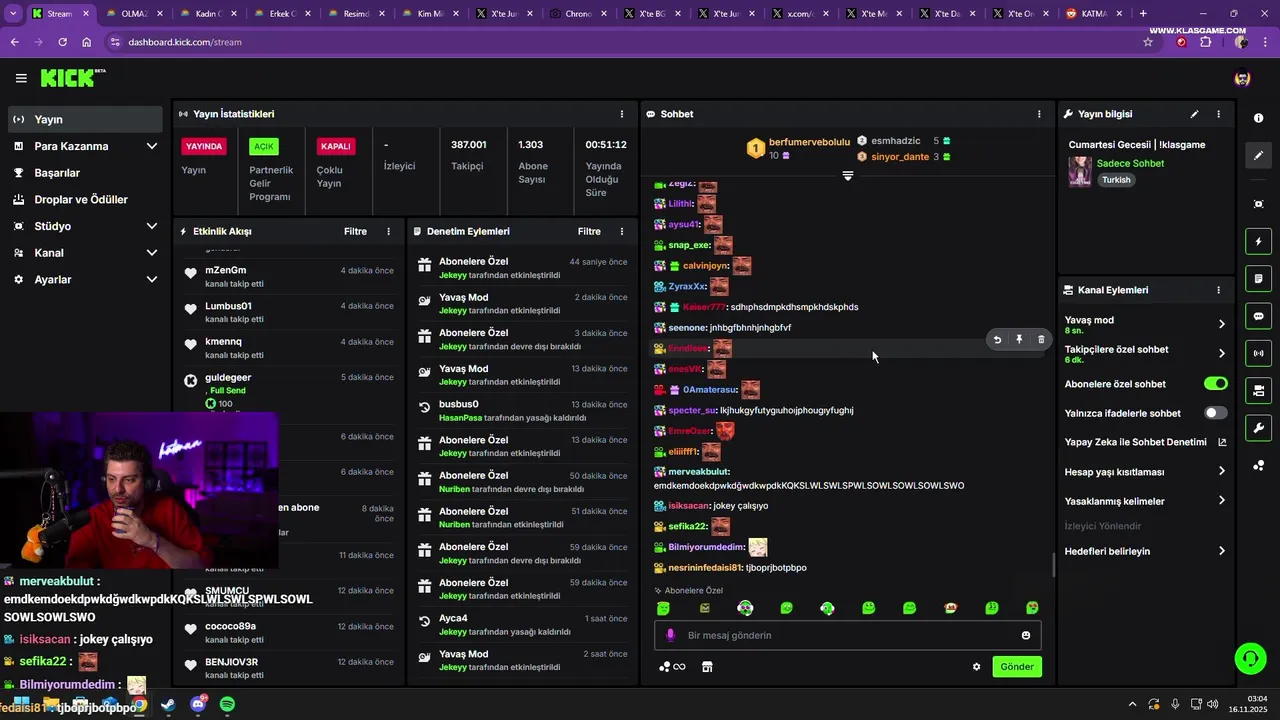Click the pencil edit icon in Yayın bilgisi
1280x720 pixels.
pos(1194,114)
